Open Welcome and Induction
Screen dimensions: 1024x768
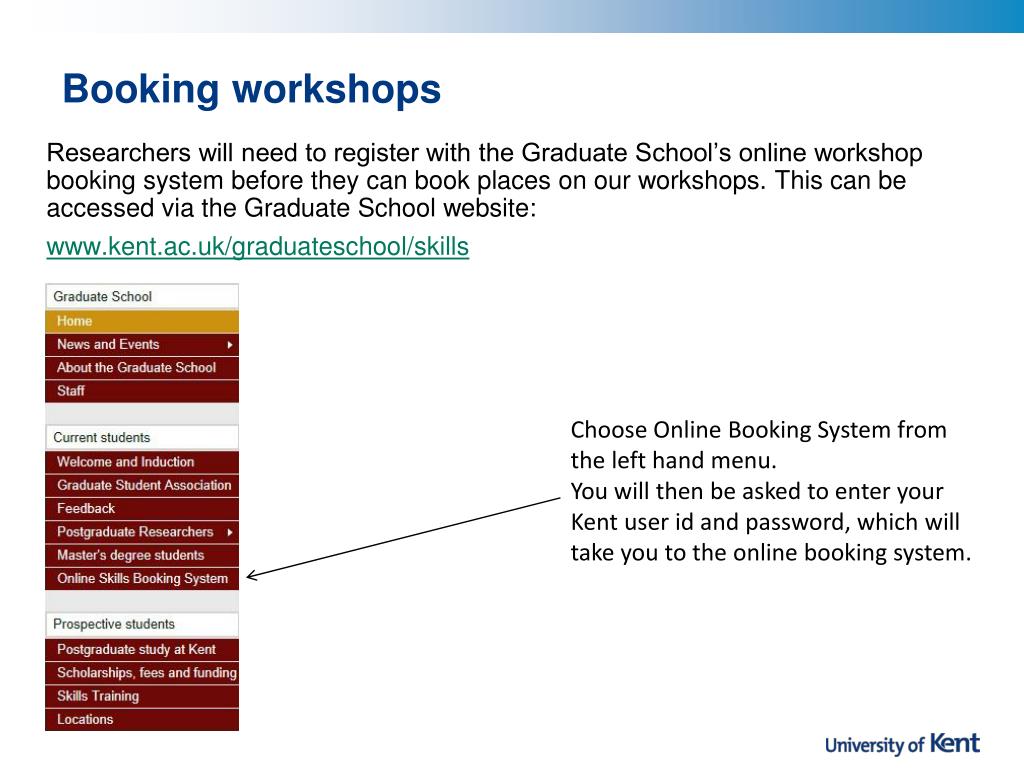pyautogui.click(x=142, y=462)
